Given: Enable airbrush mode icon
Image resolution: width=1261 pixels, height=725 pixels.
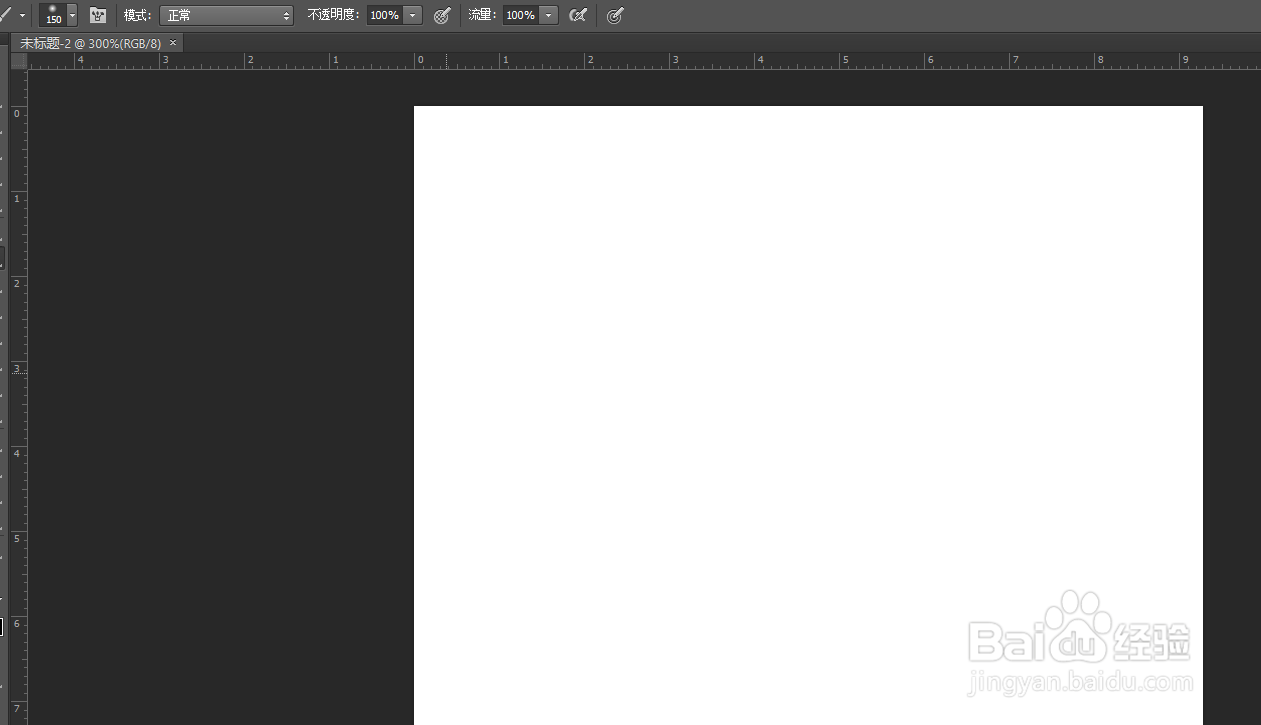Looking at the screenshot, I should click(x=577, y=15).
